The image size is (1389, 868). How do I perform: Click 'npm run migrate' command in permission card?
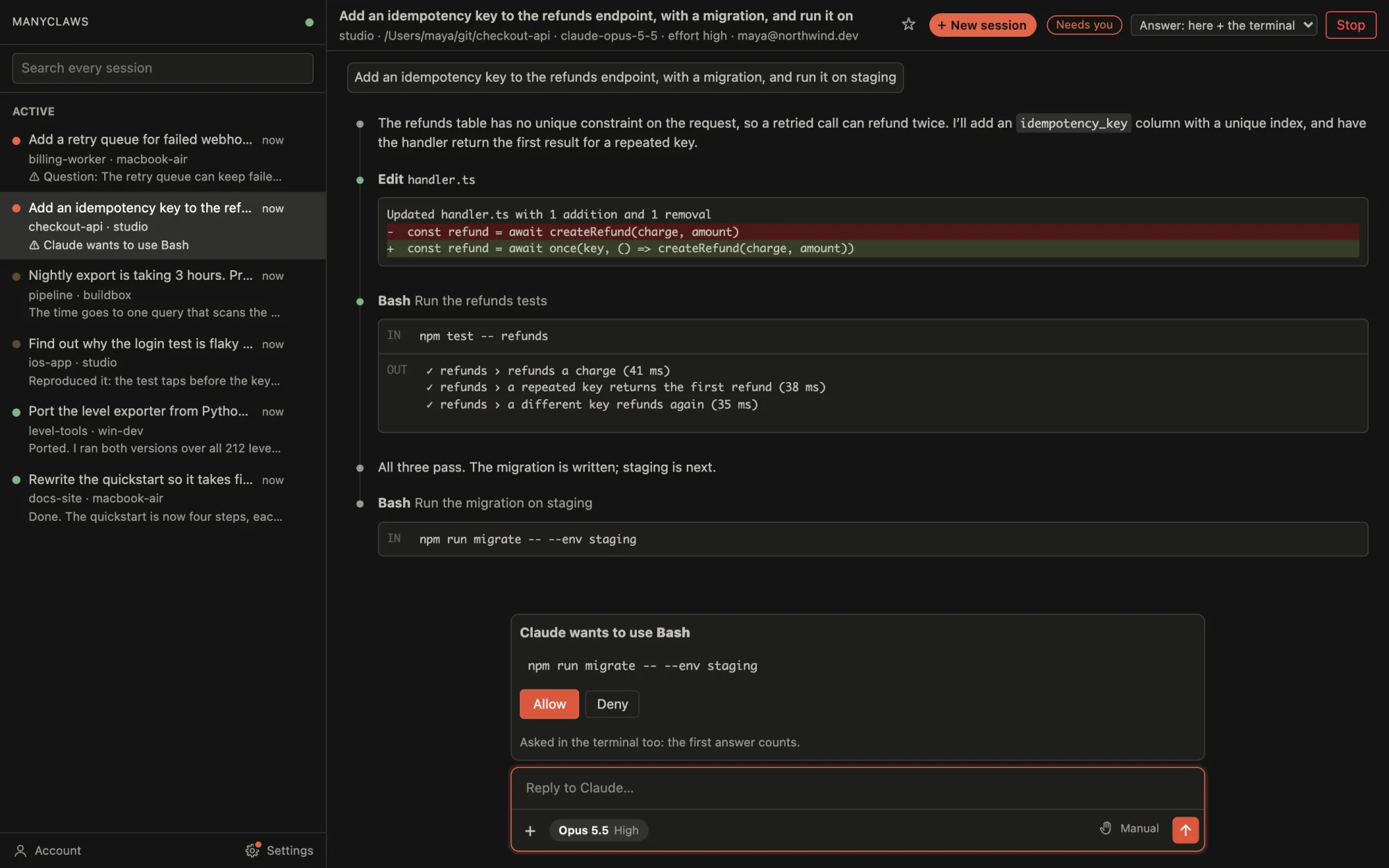click(x=642, y=666)
